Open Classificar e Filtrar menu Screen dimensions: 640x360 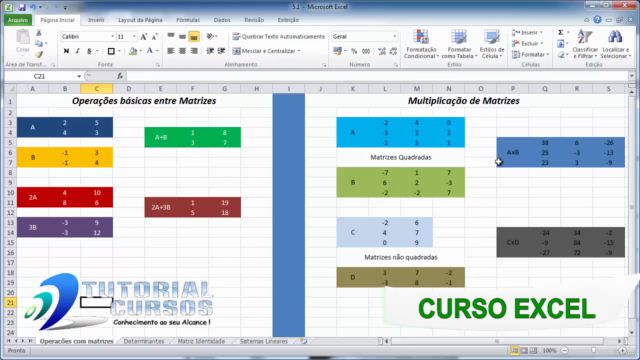tap(584, 44)
